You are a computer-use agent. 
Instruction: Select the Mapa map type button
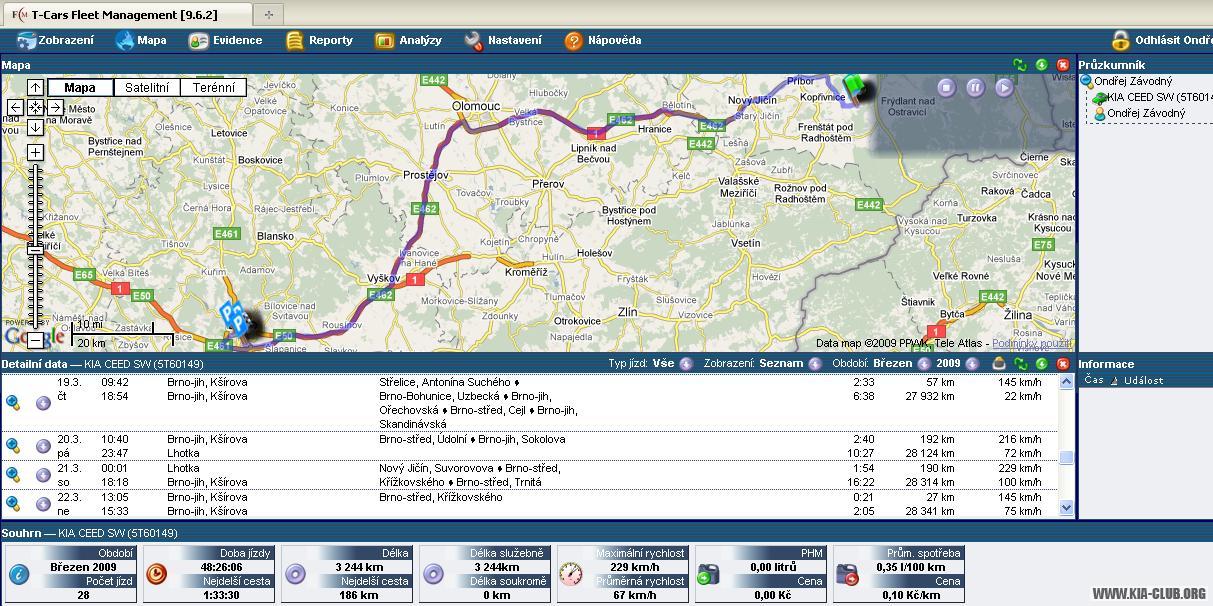click(80, 88)
